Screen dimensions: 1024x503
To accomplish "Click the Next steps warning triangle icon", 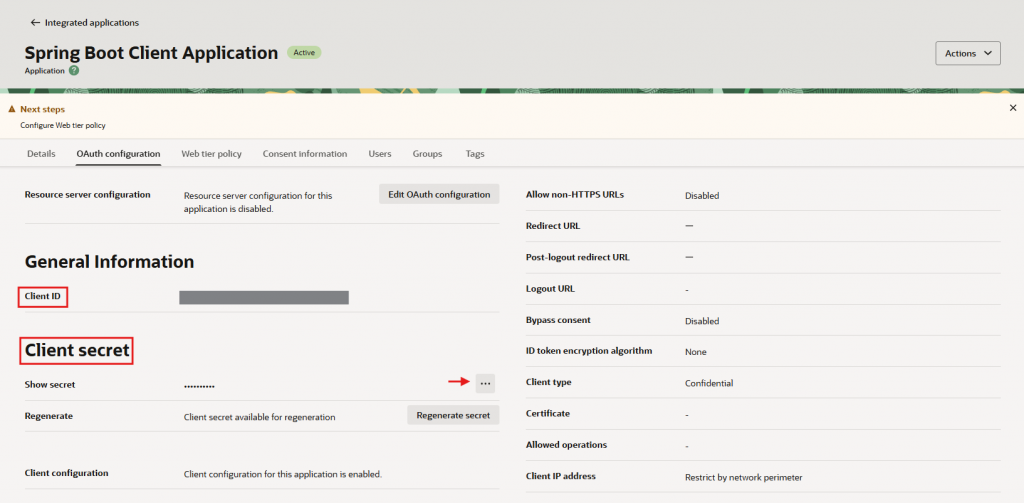I will (12, 109).
